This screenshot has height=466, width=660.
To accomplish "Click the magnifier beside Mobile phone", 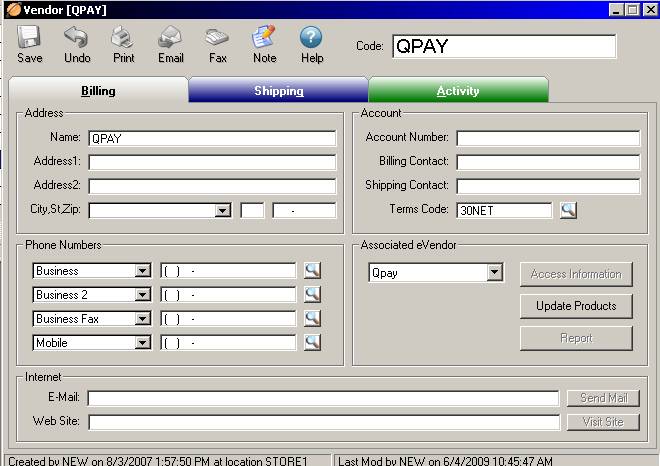I will pyautogui.click(x=312, y=342).
